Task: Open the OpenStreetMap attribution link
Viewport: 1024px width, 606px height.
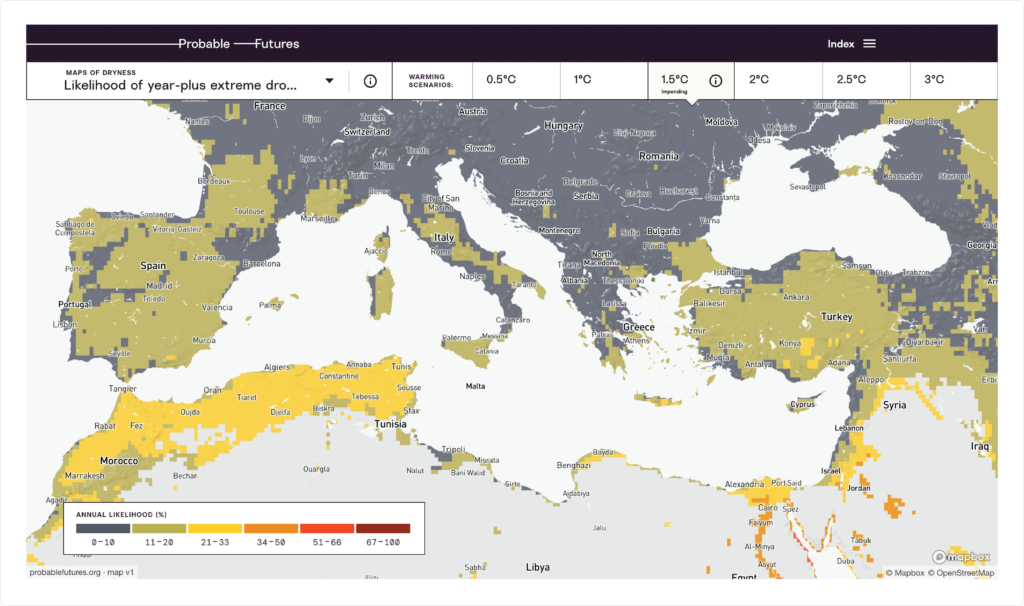Action: [x=961, y=573]
